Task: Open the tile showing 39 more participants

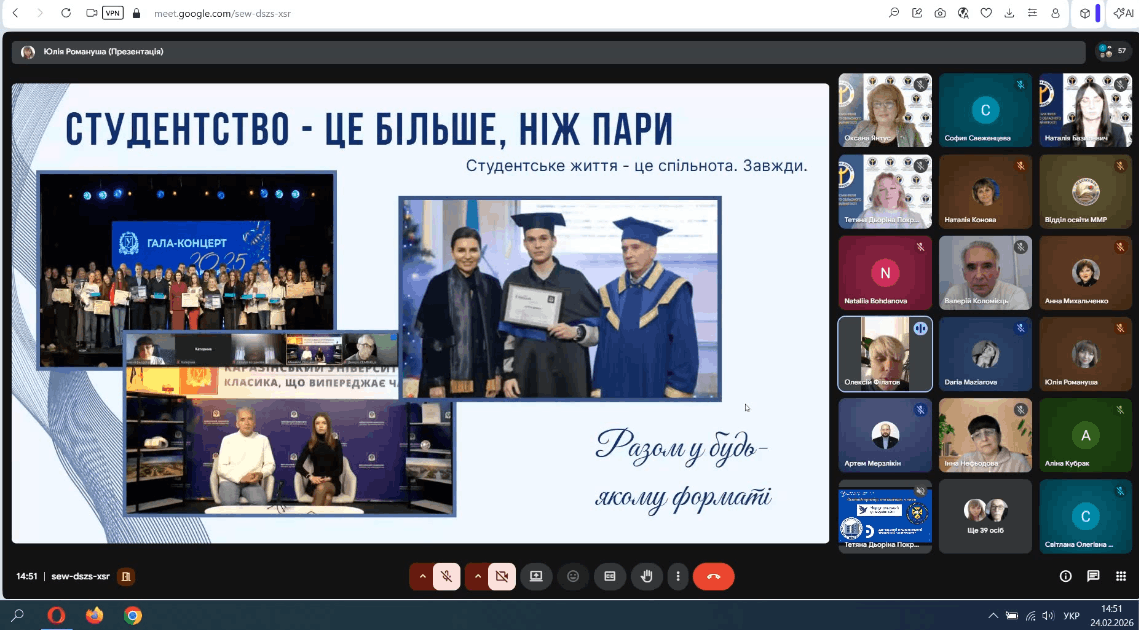Action: pos(985,516)
